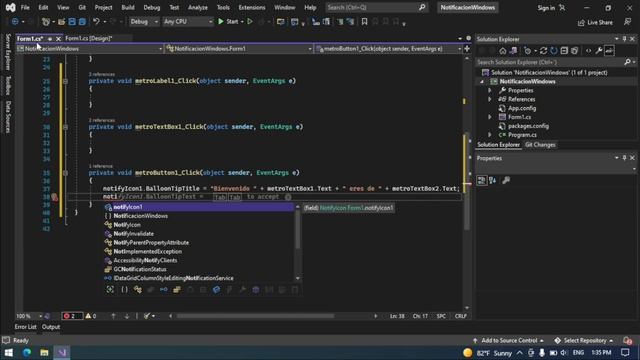Toggle the namespace filter in IntelliSense
The width and height of the screenshot is (640, 360).
(x=124, y=289)
